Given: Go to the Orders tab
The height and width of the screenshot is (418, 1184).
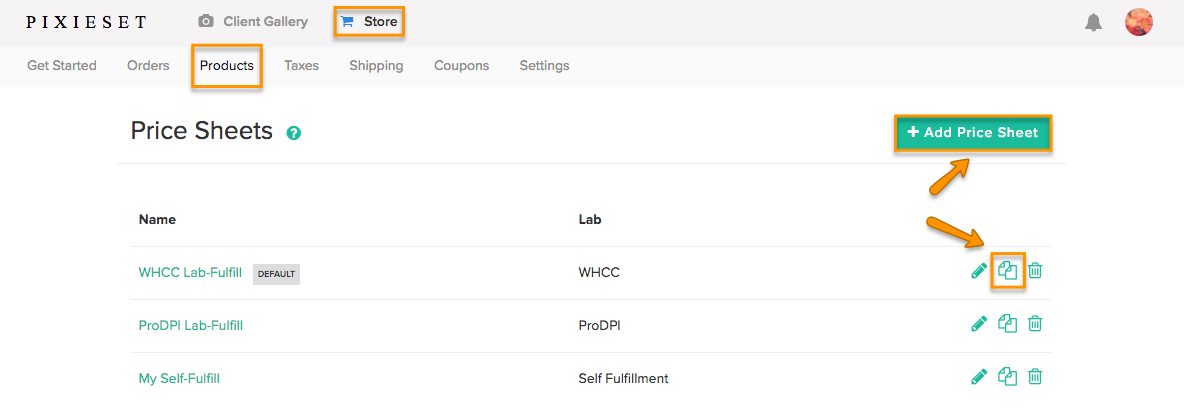Looking at the screenshot, I should [148, 66].
